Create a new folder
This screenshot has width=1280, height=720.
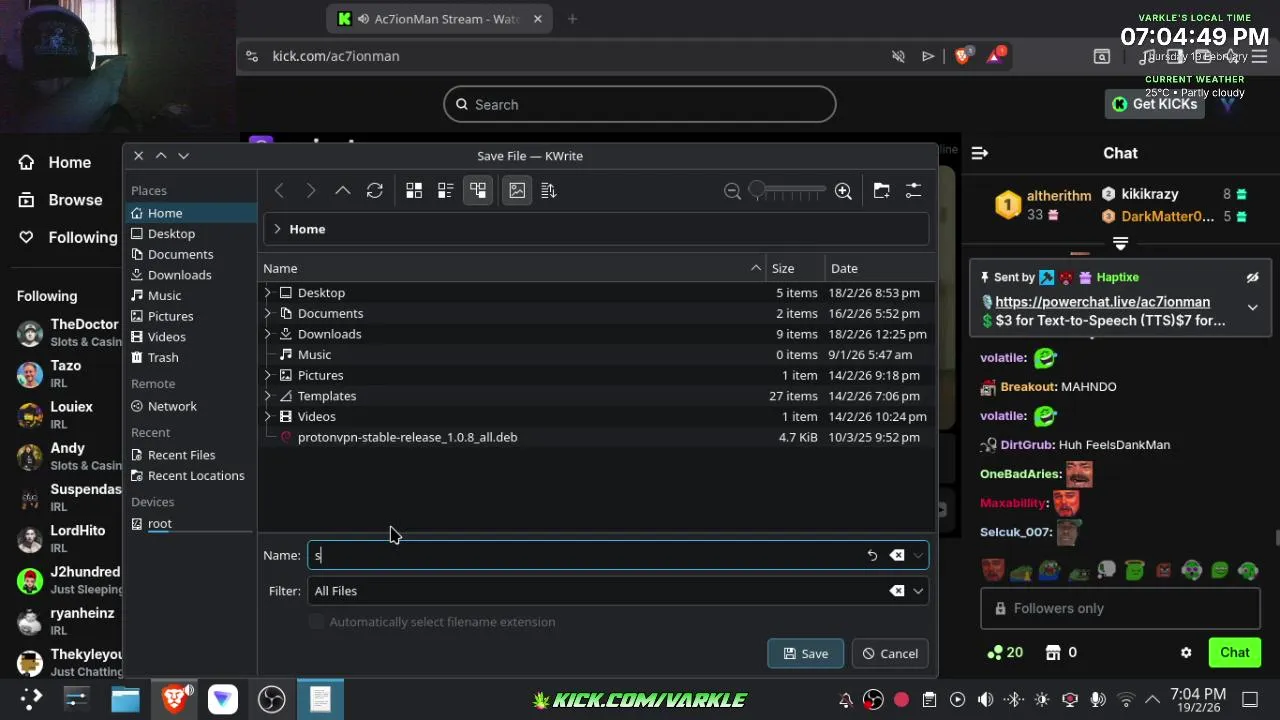click(881, 190)
